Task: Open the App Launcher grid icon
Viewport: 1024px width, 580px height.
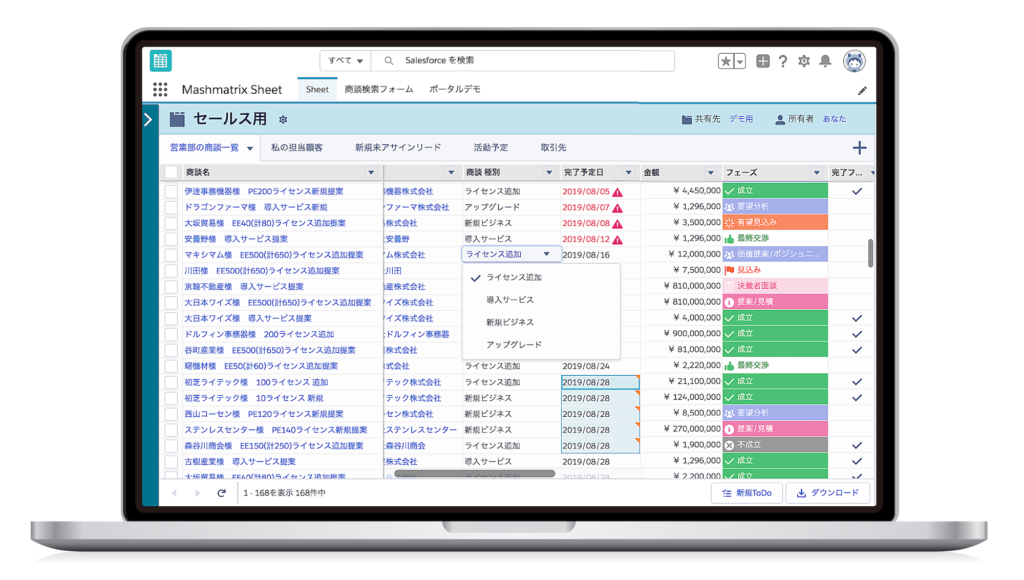Action: click(x=160, y=89)
